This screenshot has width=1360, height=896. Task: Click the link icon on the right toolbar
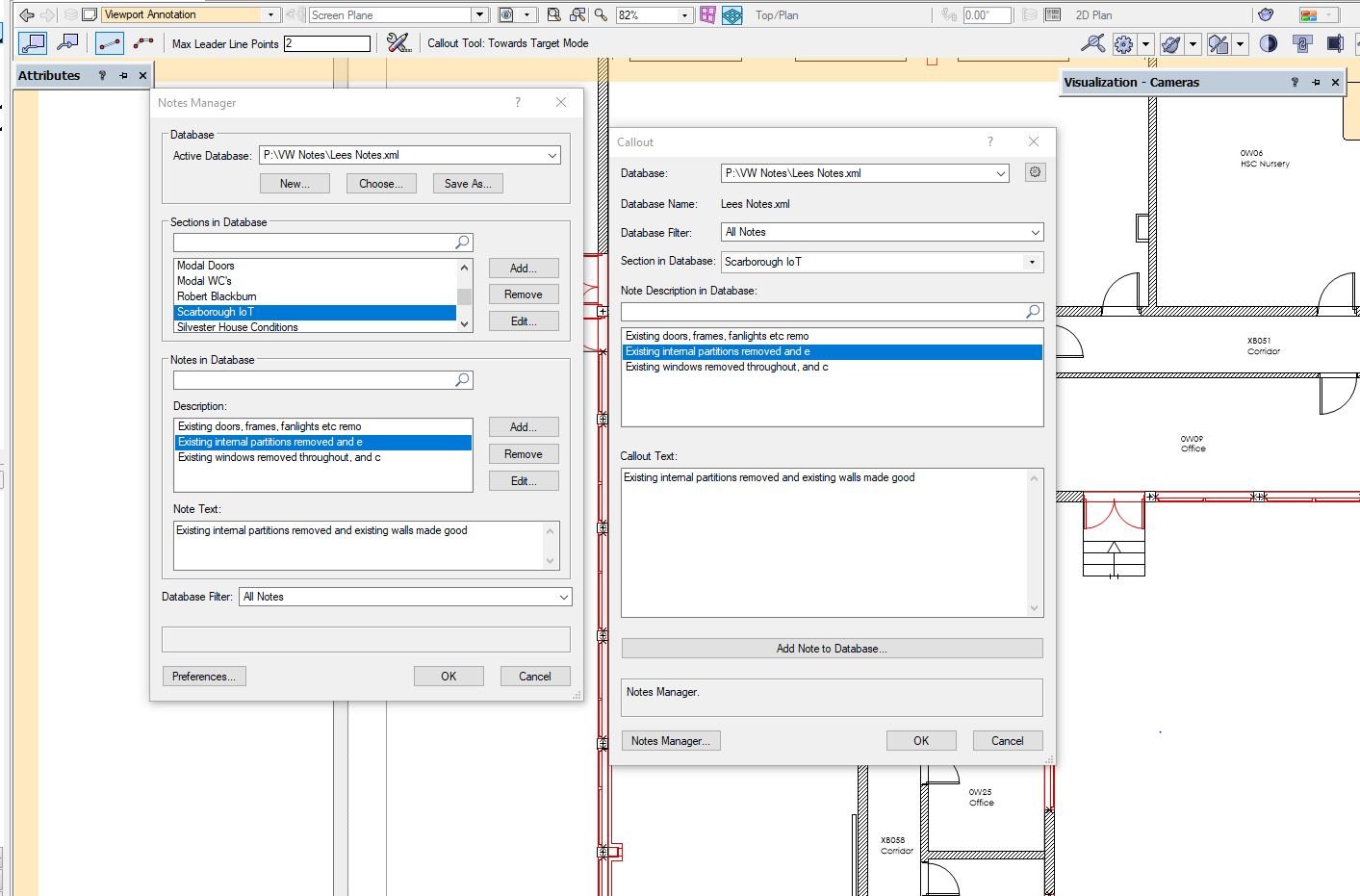pos(1305,43)
